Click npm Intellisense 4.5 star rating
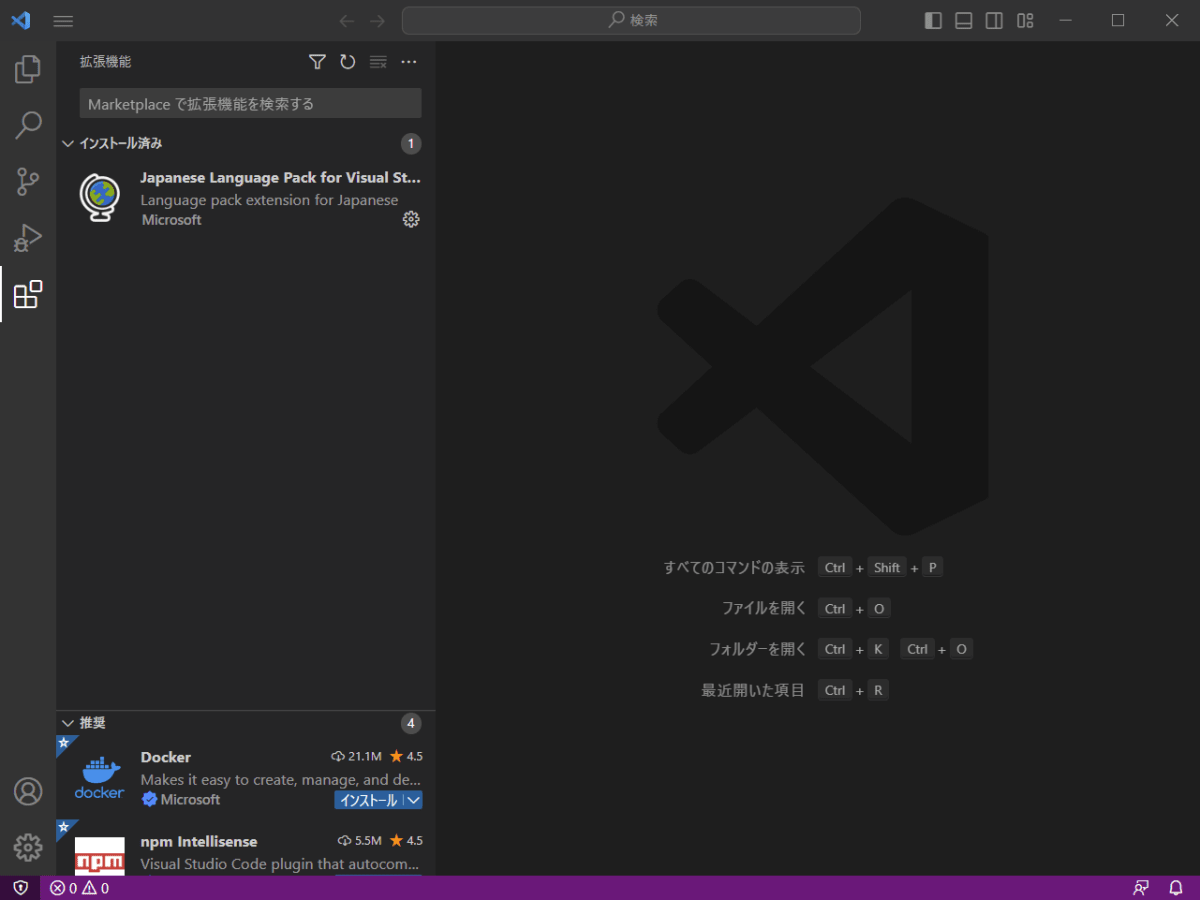 point(406,841)
